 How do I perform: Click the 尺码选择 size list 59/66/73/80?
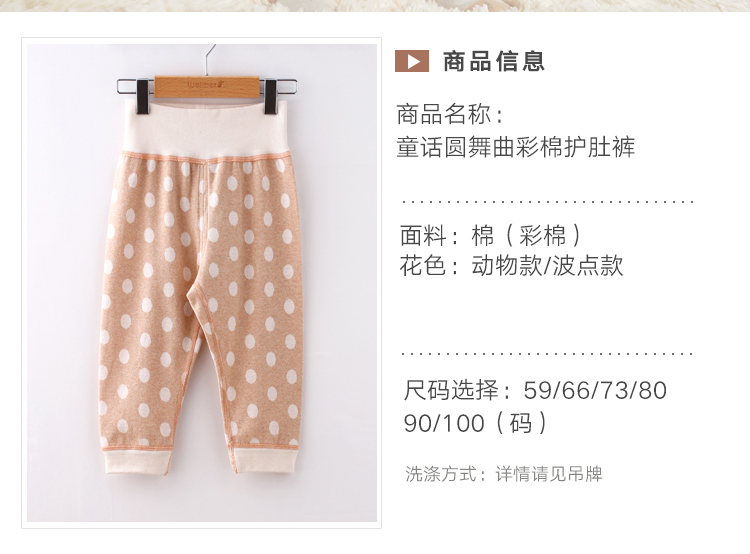535,390
